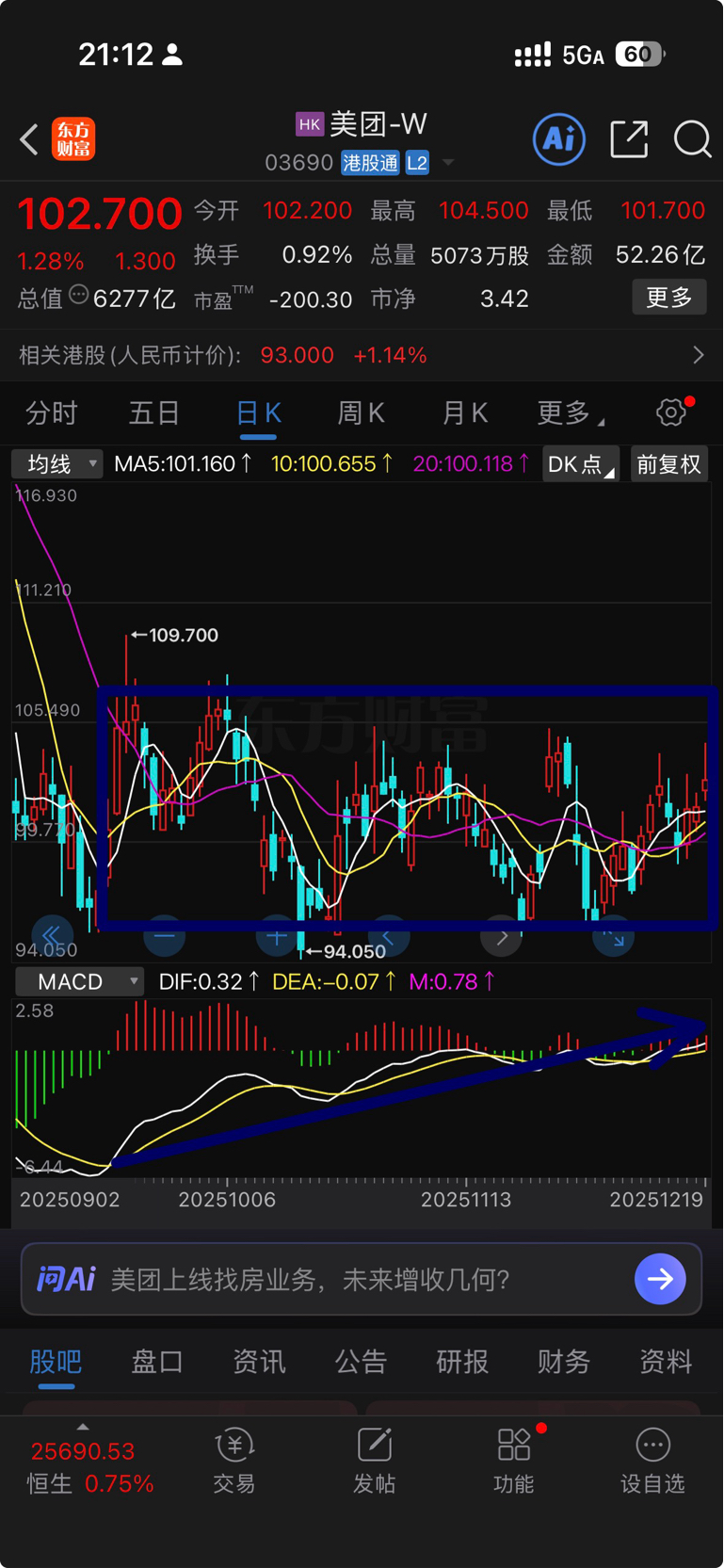724x1568 pixels.
Task: Tap the share export icon
Action: [629, 139]
